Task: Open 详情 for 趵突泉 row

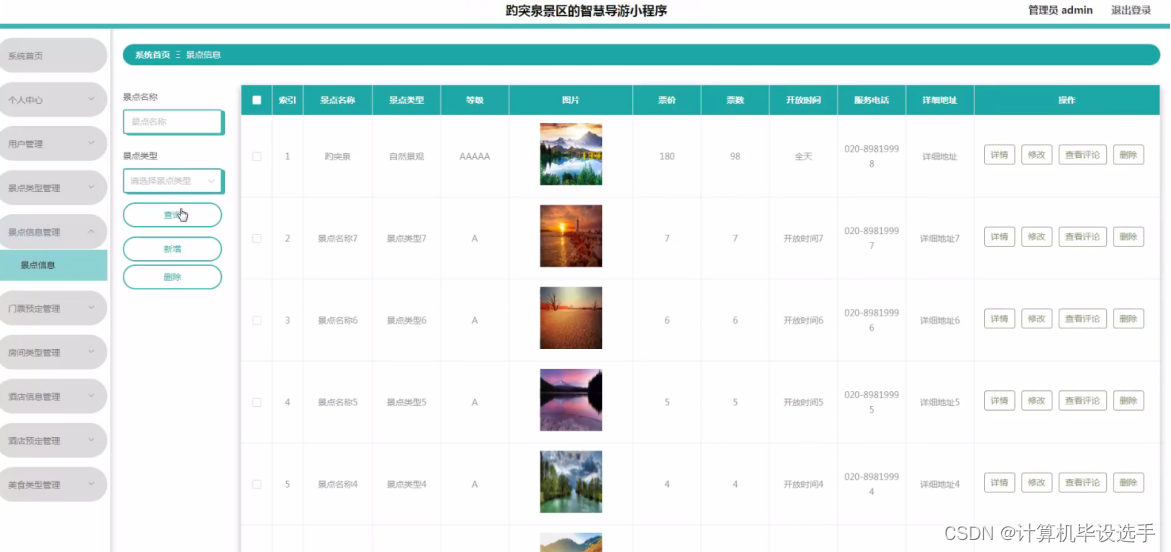Action: [x=999, y=155]
